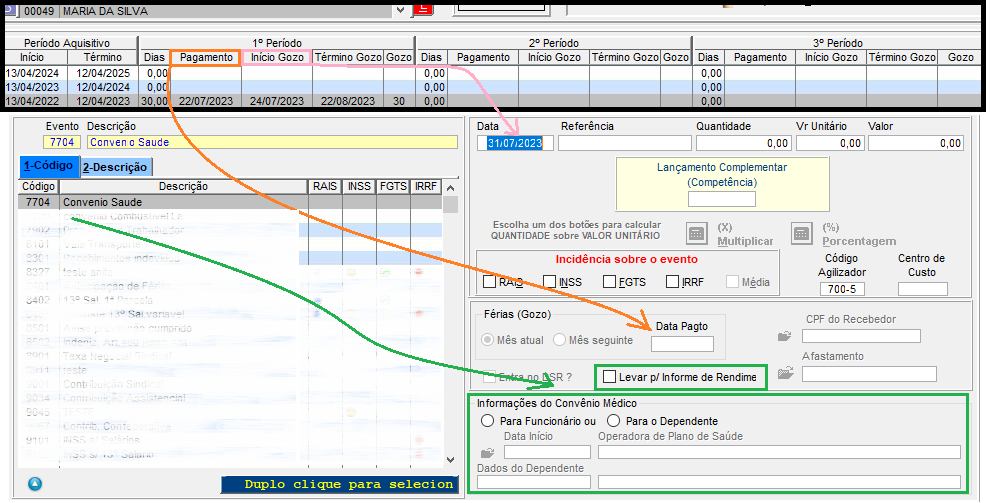
Task: Switch to the 2-Descrição tab
Action: (x=116, y=167)
